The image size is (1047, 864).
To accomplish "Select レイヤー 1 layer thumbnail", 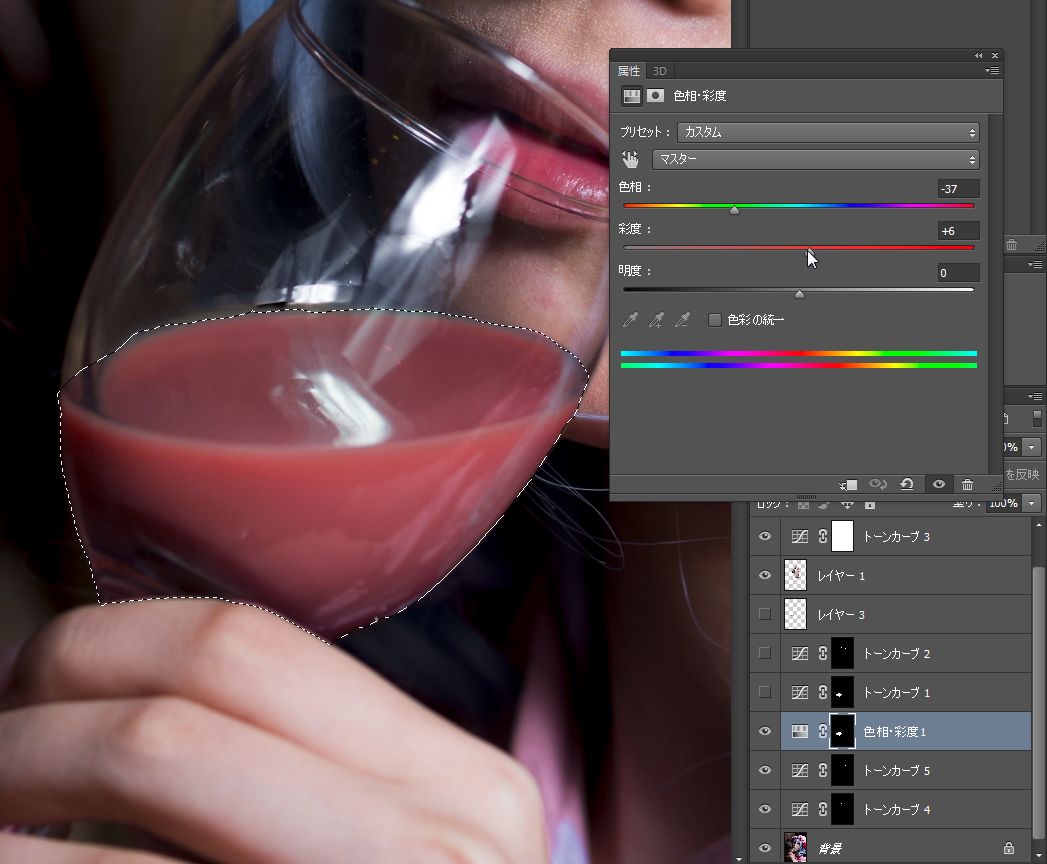I will [795, 576].
